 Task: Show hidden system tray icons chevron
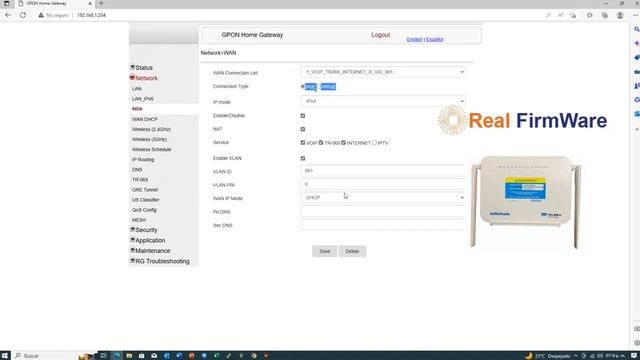click(576, 356)
